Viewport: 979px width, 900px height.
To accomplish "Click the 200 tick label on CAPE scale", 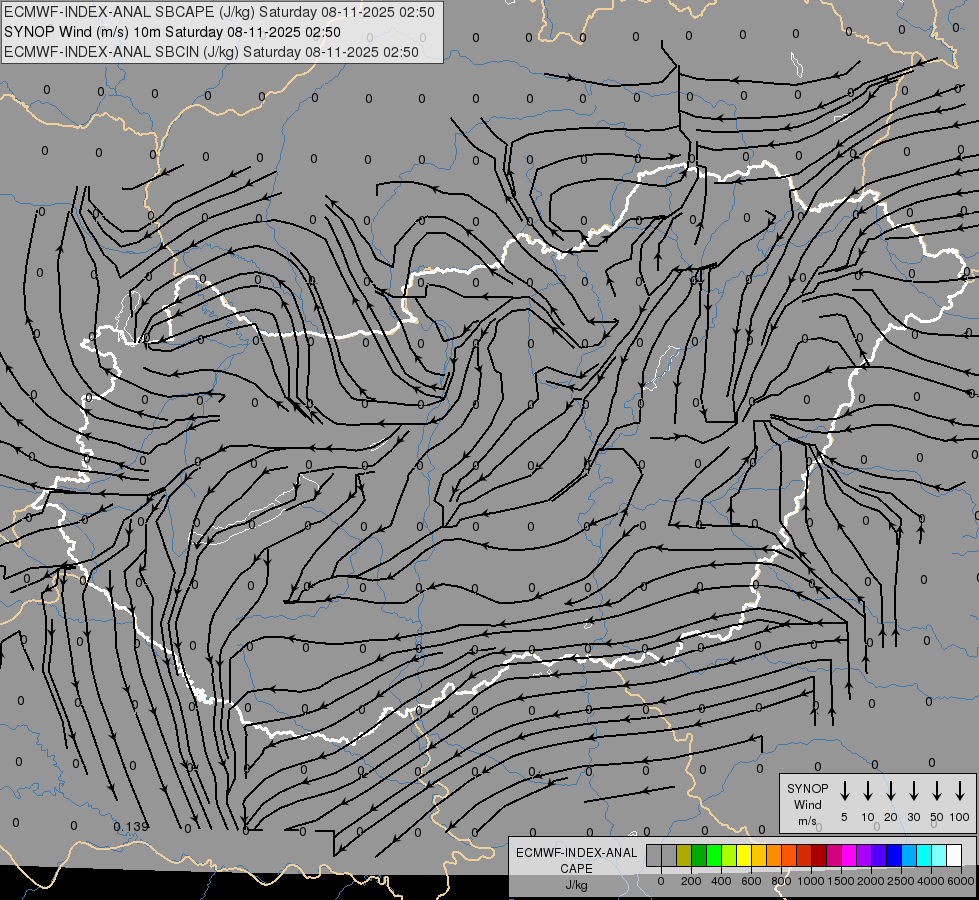I will tap(691, 881).
